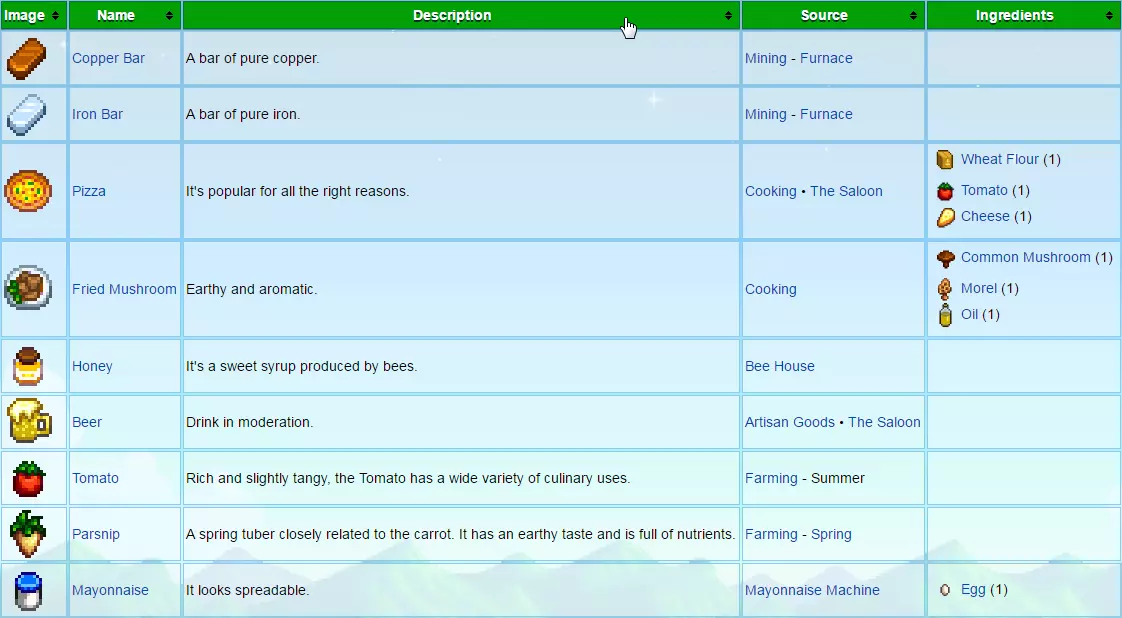Click the Parsnip item image
The height and width of the screenshot is (618, 1122).
[x=28, y=534]
